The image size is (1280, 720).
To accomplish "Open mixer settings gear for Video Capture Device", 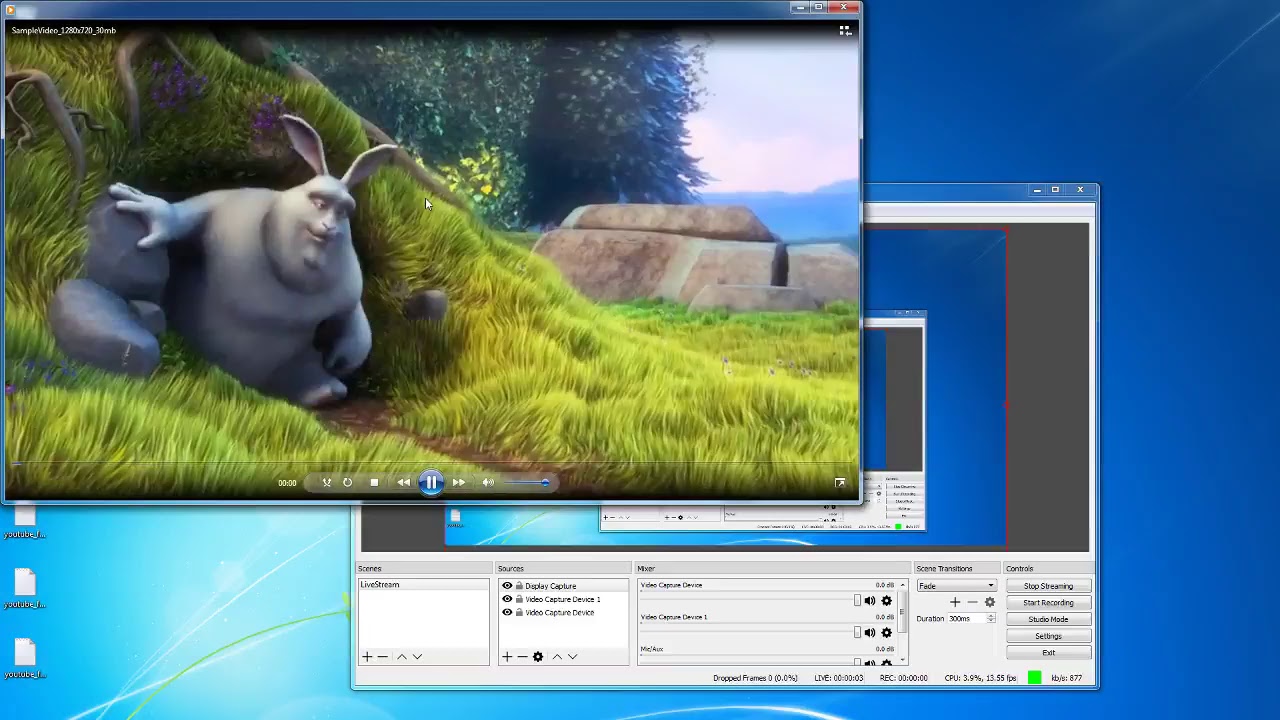I will pos(886,601).
